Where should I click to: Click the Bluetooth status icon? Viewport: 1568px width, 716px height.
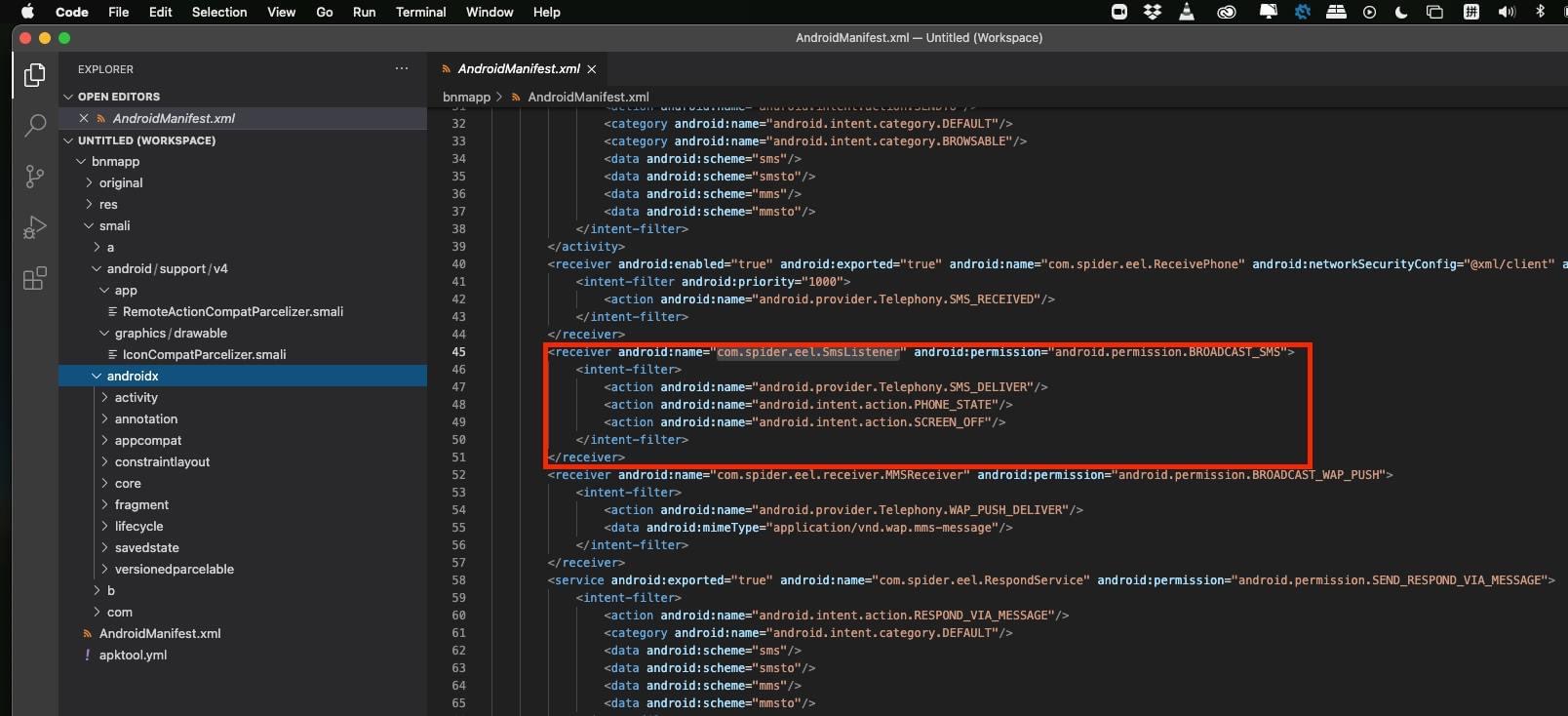tap(1541, 12)
